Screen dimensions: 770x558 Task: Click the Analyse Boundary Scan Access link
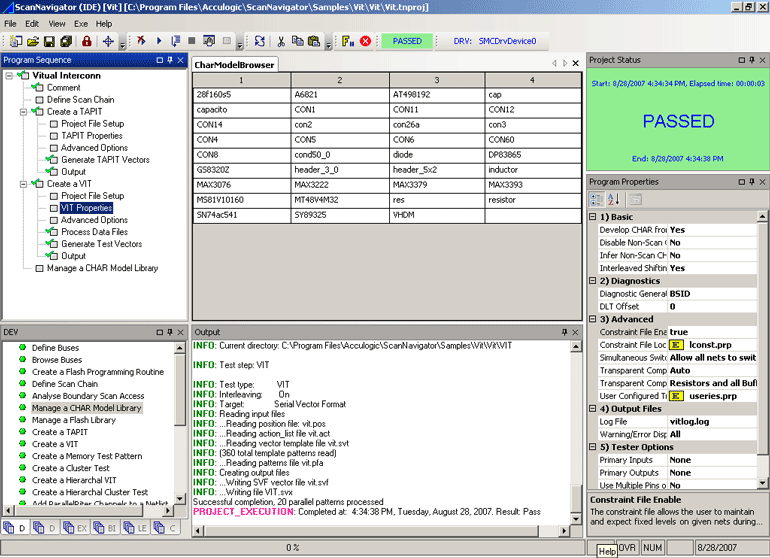(x=88, y=396)
